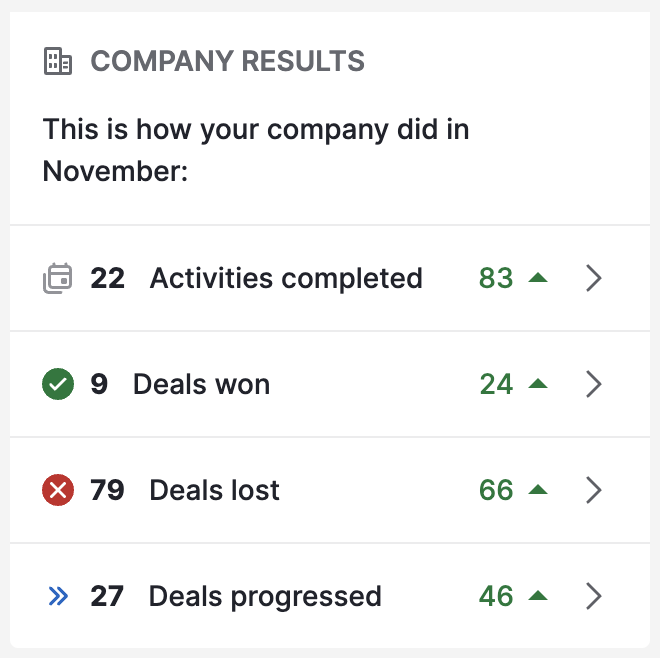Click the blue Deals progressed double-arrow icon
Screen dimensions: 660x658
58,596
